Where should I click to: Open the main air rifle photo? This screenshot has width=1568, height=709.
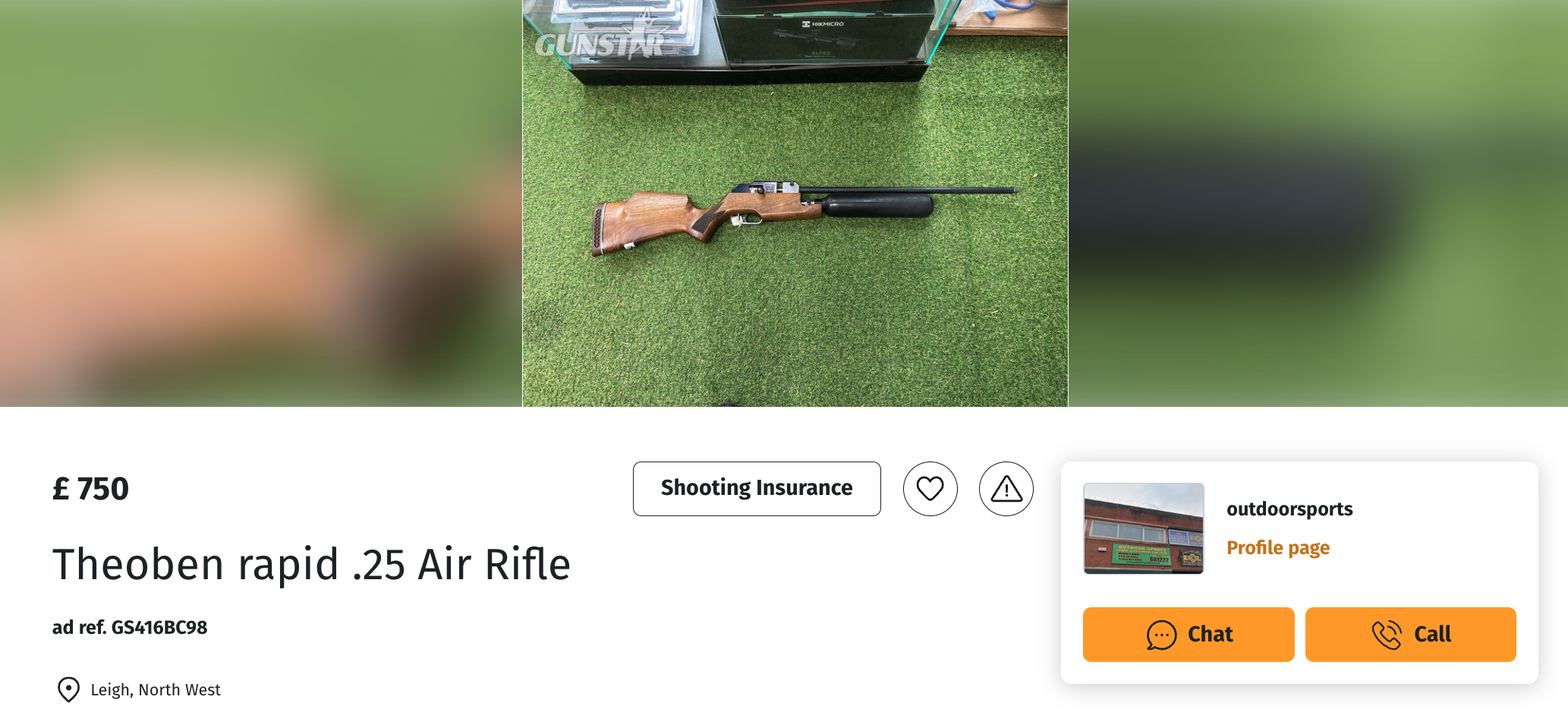tap(795, 203)
